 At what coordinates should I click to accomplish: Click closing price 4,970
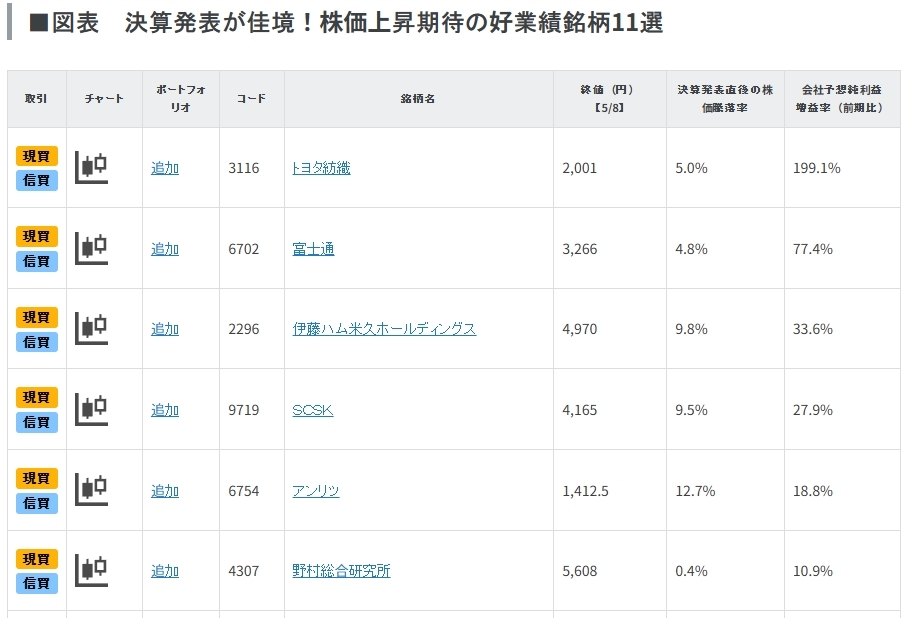point(579,329)
